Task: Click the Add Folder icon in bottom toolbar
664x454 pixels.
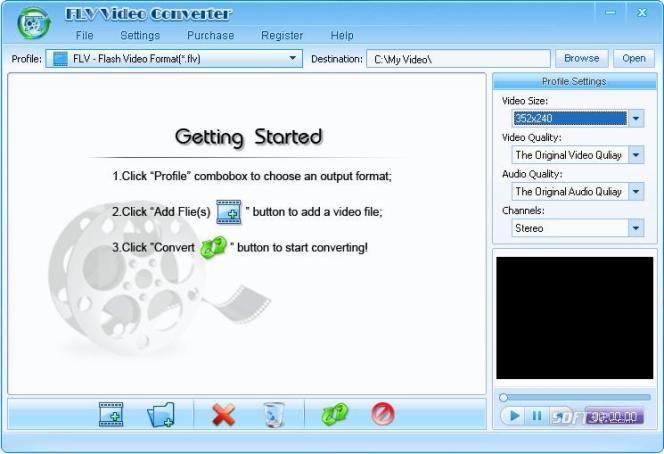Action: point(161,414)
